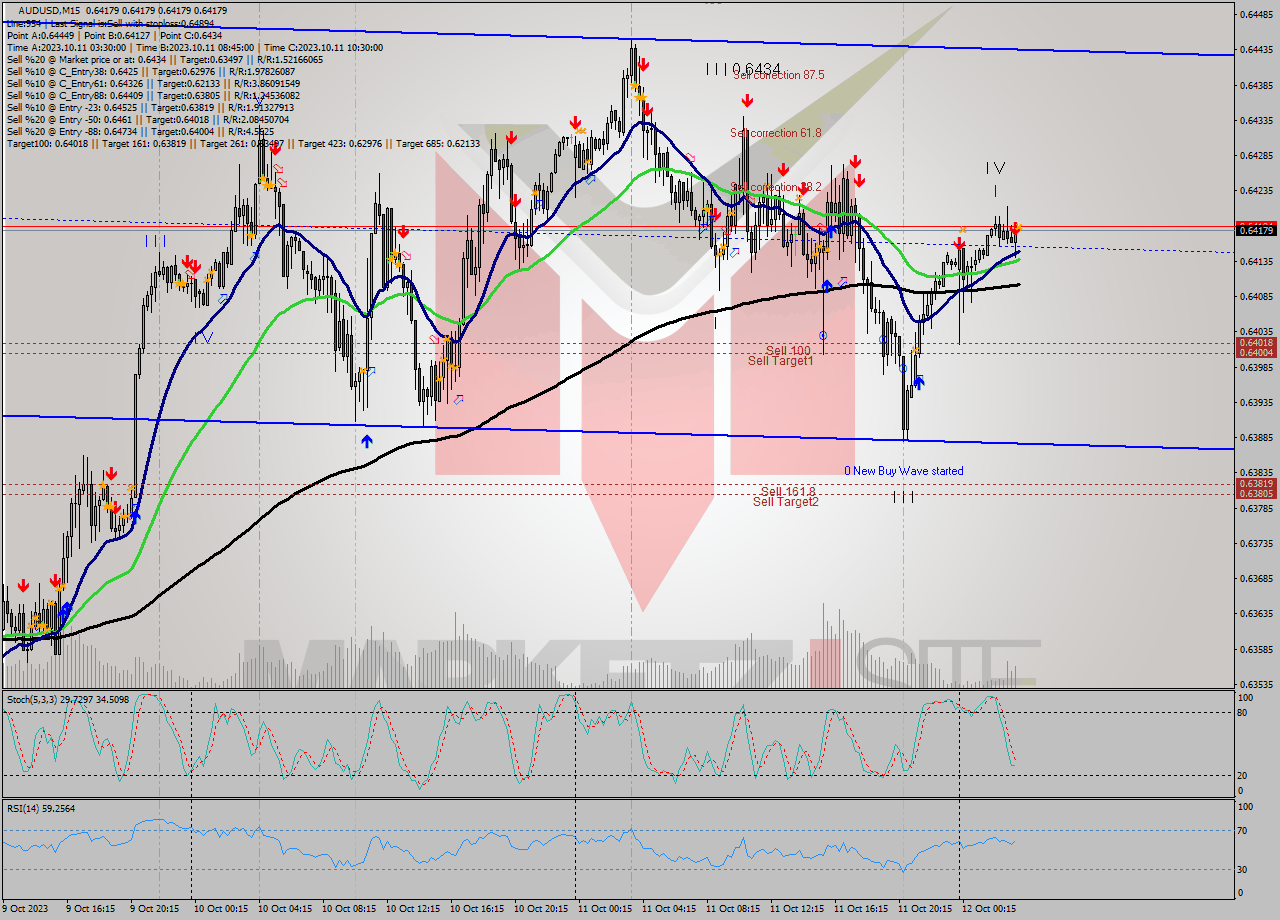The height and width of the screenshot is (920, 1280).
Task: Click the 0.64285 price axis label
Action: (x=1256, y=155)
